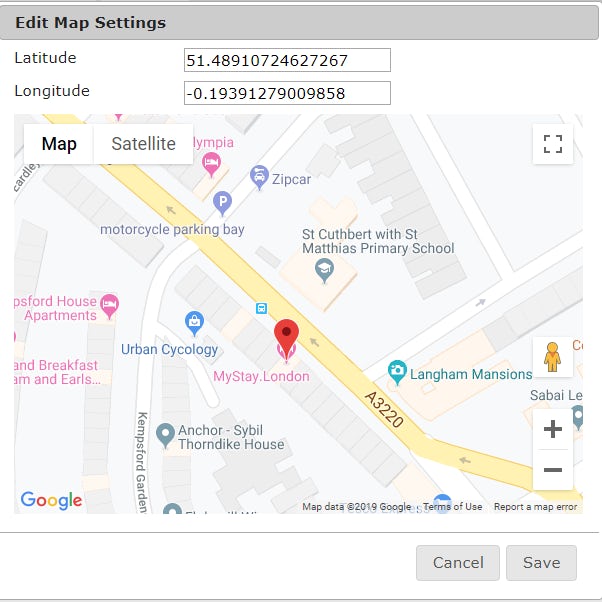Click St Cuthbert with St Matthias label
This screenshot has height=602, width=602.
coord(378,241)
